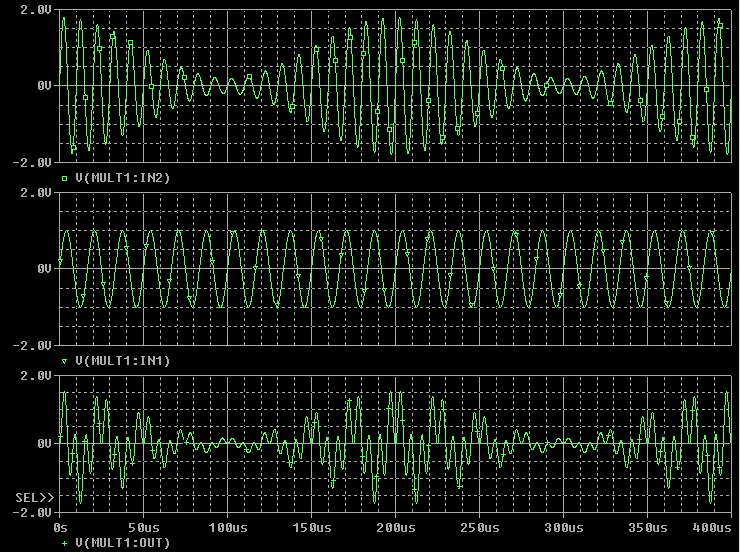The height and width of the screenshot is (552, 740).
Task: Click the triangle marker symbol for V(MULT1:IN1)
Action: pos(65,361)
